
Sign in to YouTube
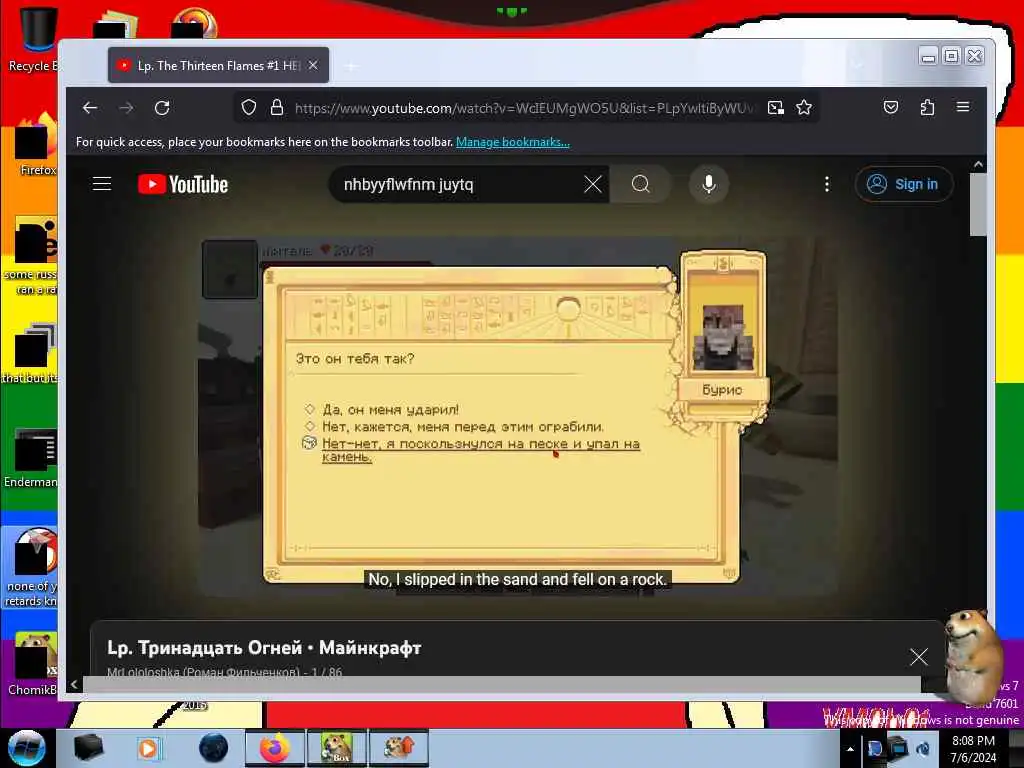click(x=904, y=184)
